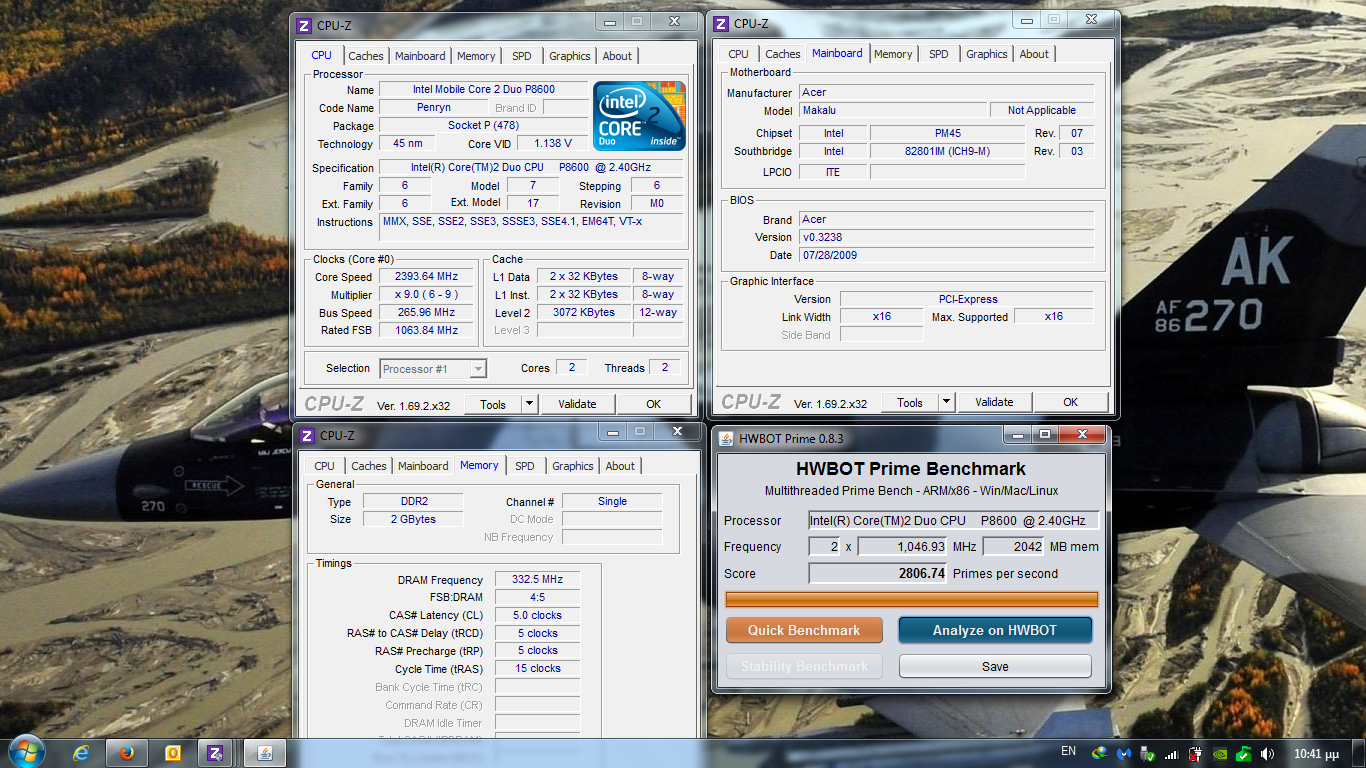This screenshot has width=1366, height=768.
Task: Click Tools button in CPU-tab window
Action: pyautogui.click(x=493, y=404)
